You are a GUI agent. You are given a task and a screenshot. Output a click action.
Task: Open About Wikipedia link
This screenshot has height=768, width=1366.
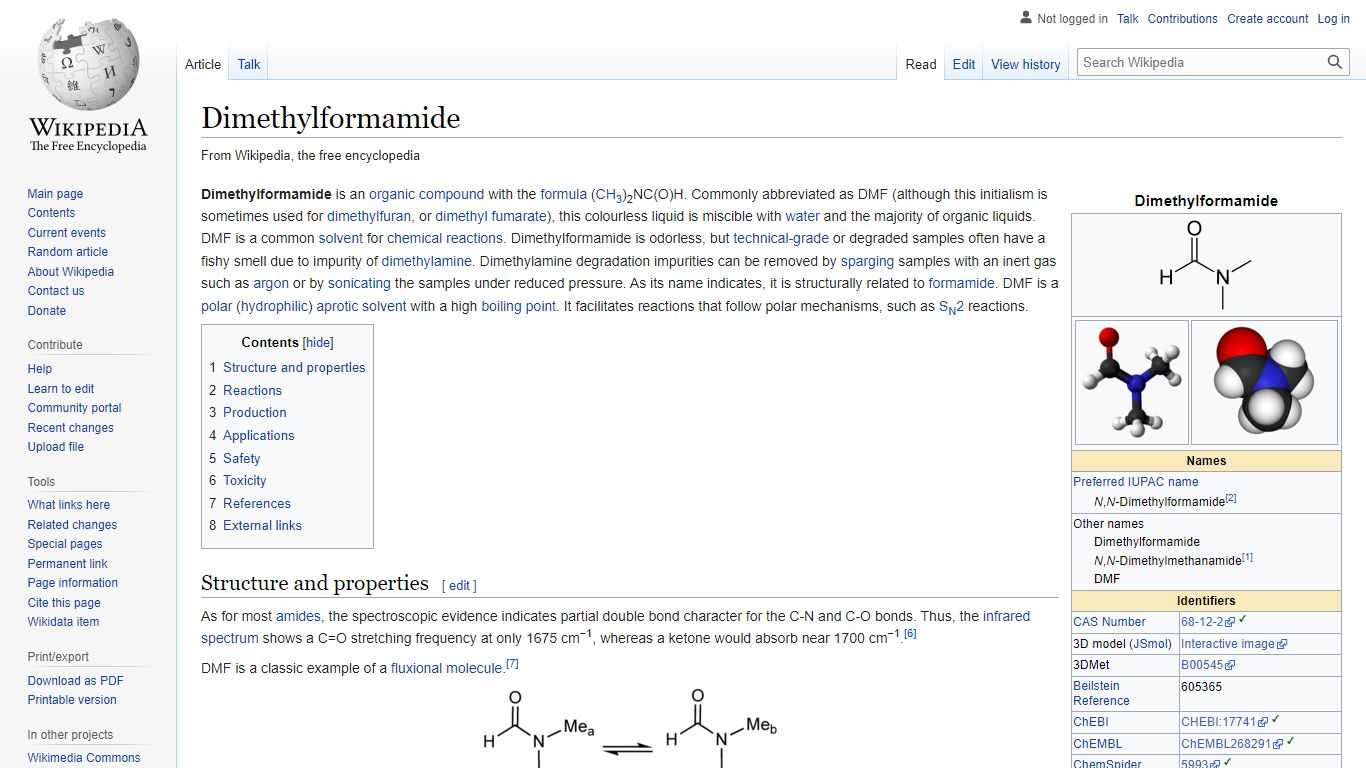point(70,272)
